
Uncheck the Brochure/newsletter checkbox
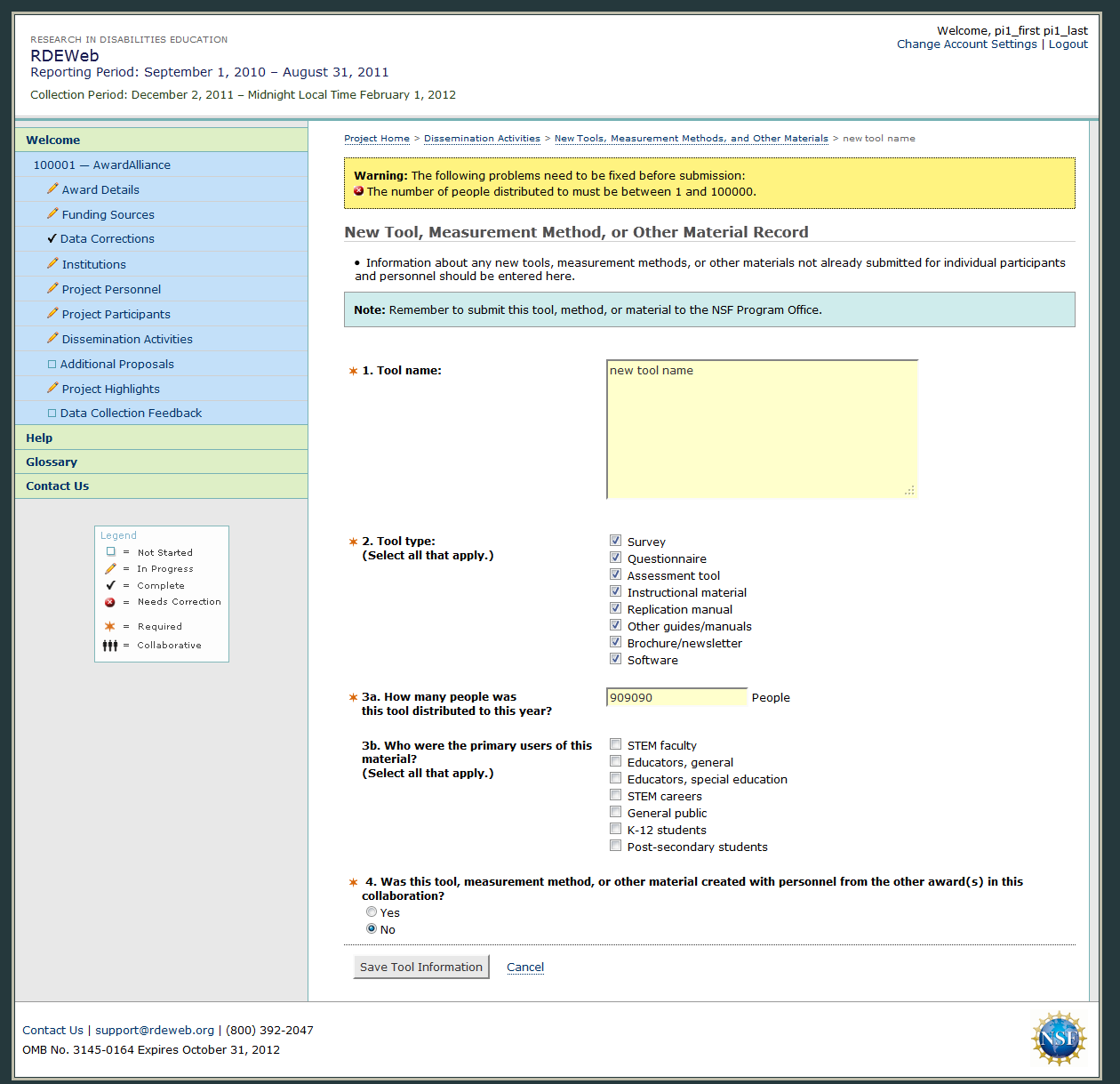click(615, 642)
